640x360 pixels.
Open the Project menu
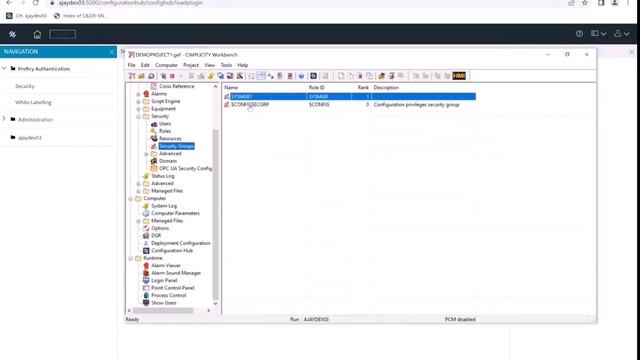[x=191, y=65]
